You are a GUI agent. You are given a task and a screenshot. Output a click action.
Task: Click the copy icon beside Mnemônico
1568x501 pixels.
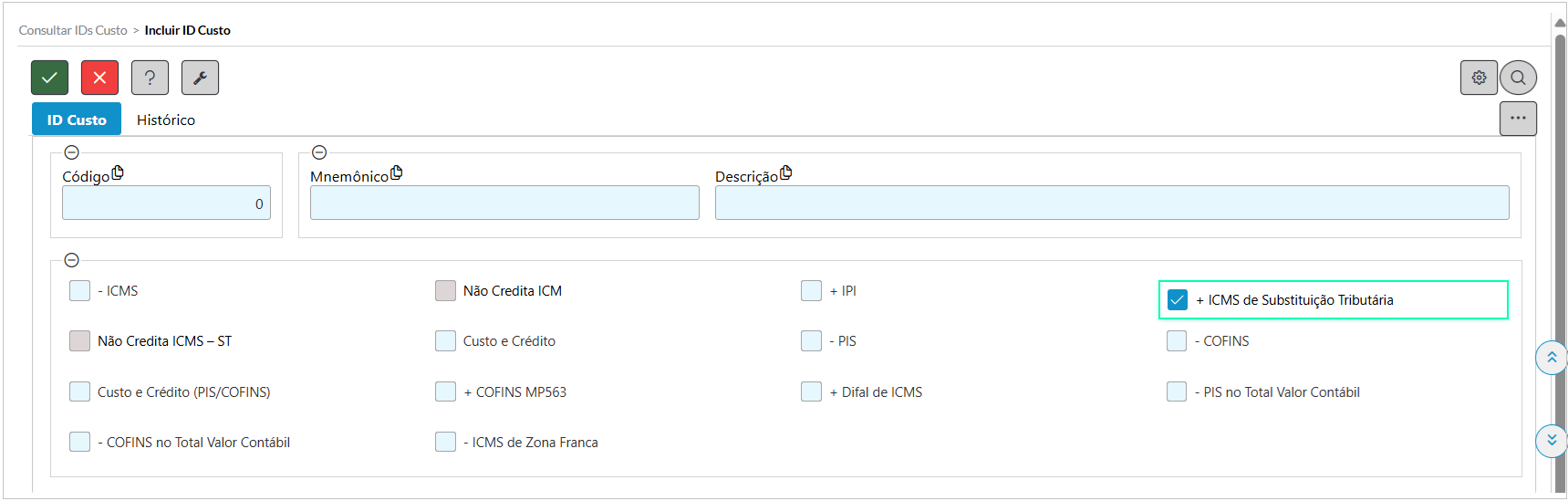(x=397, y=172)
